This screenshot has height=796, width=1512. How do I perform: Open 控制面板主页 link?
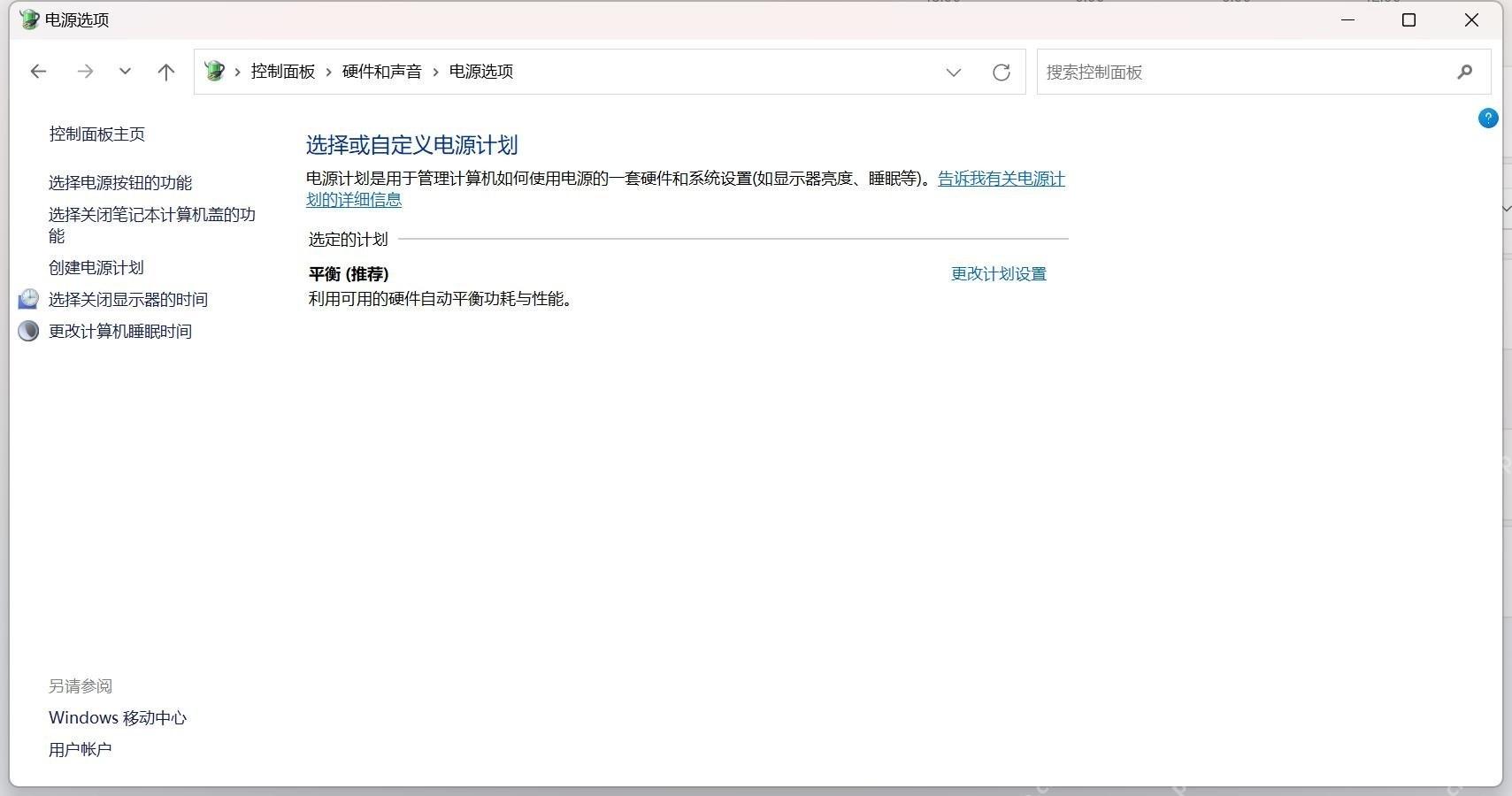(97, 134)
